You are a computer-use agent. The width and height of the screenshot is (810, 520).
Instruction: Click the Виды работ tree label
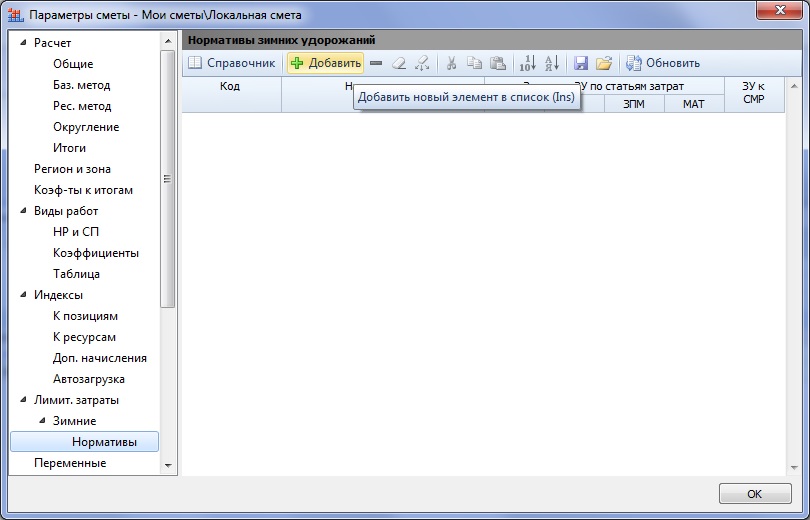pyautogui.click(x=66, y=211)
